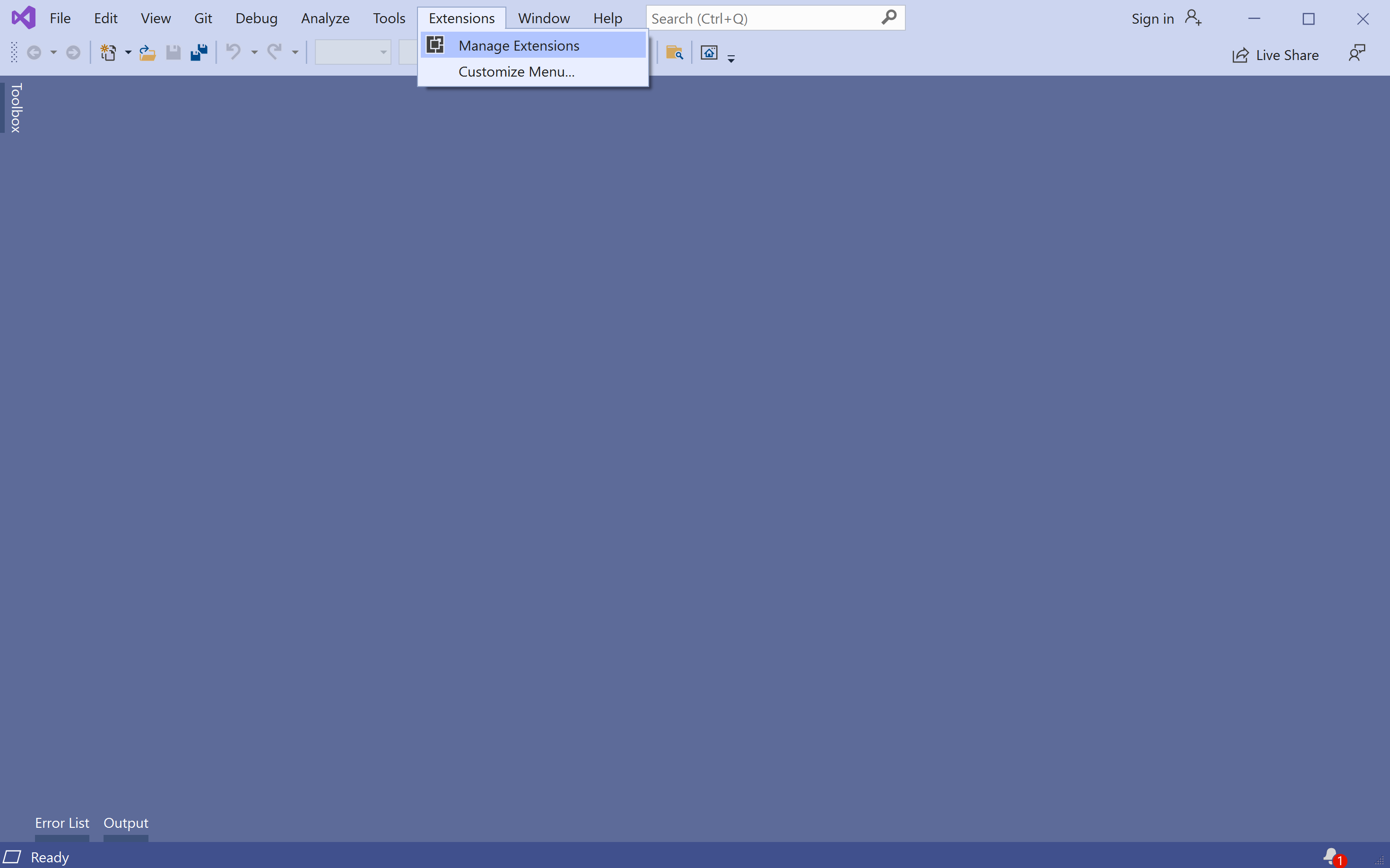Open the Window menu
The height and width of the screenshot is (868, 1390).
pyautogui.click(x=543, y=18)
